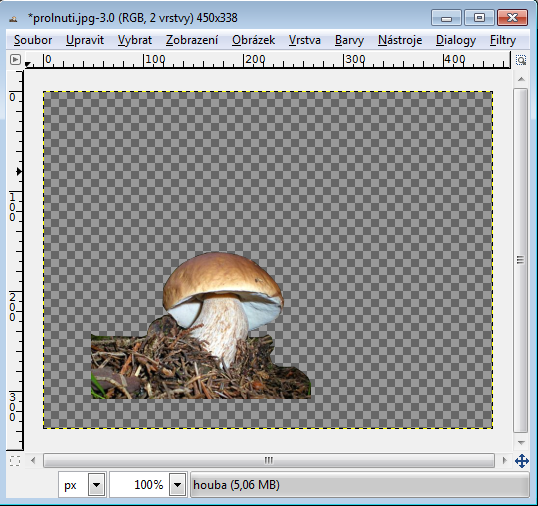
Task: Open the Filtry menu
Action: point(503,40)
